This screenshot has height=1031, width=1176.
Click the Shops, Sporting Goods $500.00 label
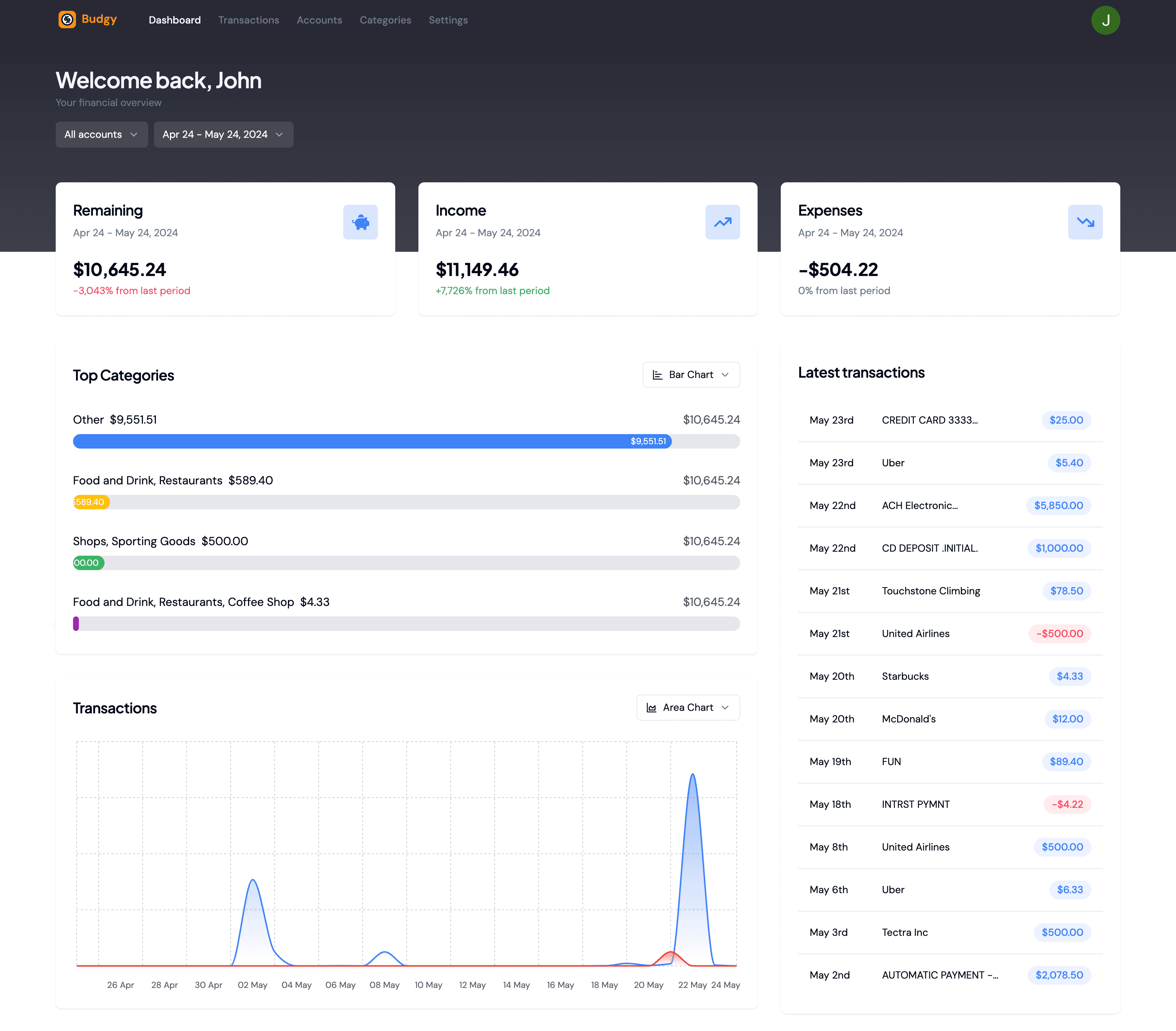[161, 542]
